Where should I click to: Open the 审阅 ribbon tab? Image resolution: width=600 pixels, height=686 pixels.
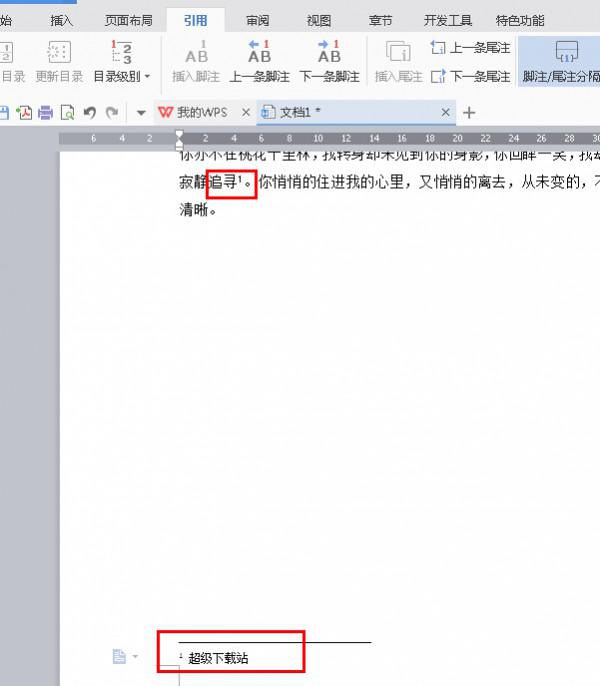(258, 20)
